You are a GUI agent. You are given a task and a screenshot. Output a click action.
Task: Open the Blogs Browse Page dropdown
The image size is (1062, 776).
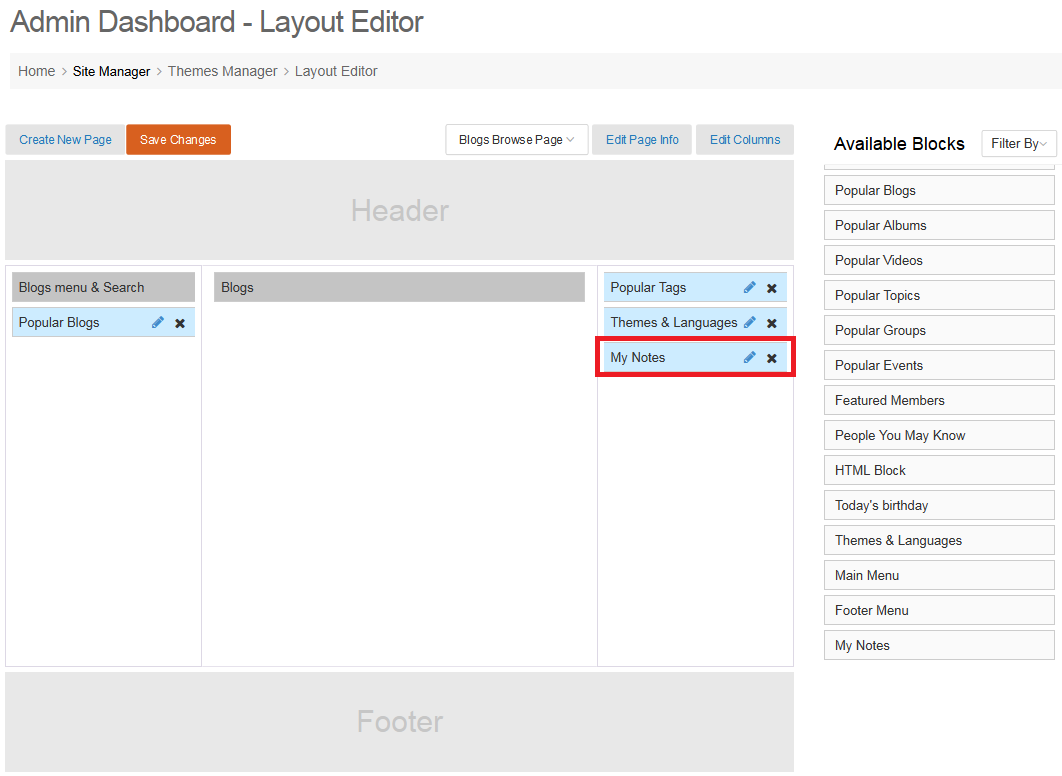point(516,140)
